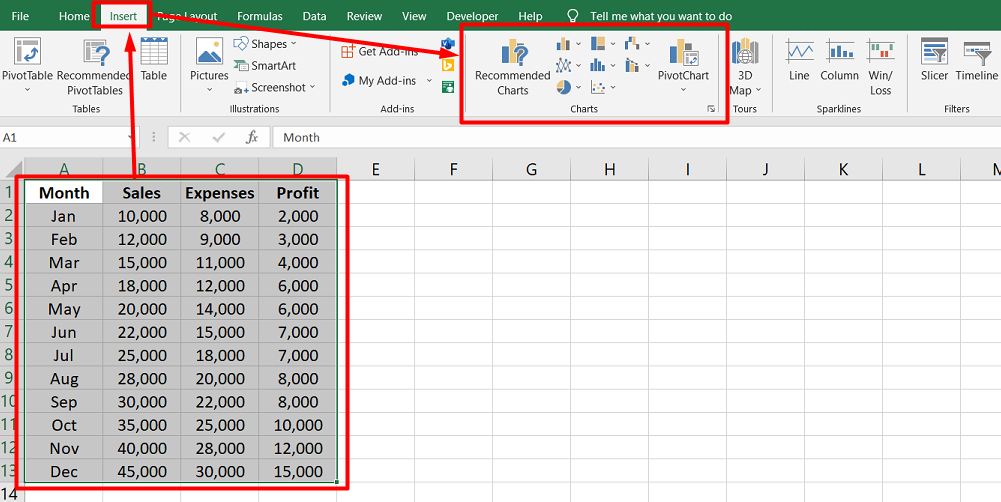Viewport: 1001px width, 502px height.
Task: Select the cell containing Aug
Action: [64, 379]
